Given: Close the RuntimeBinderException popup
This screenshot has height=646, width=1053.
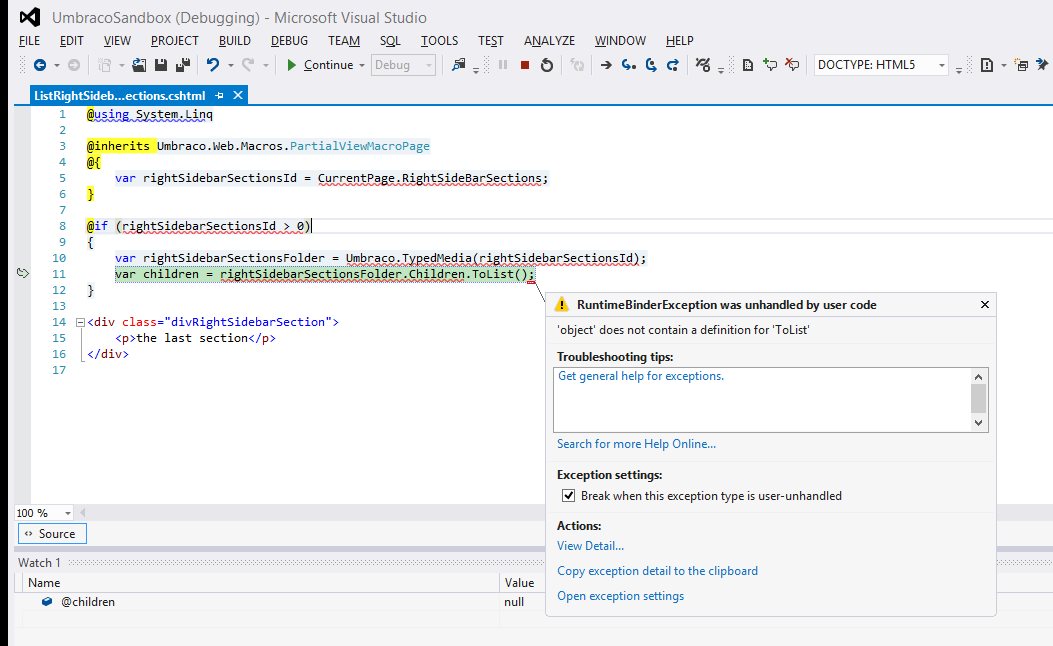Looking at the screenshot, I should [985, 305].
